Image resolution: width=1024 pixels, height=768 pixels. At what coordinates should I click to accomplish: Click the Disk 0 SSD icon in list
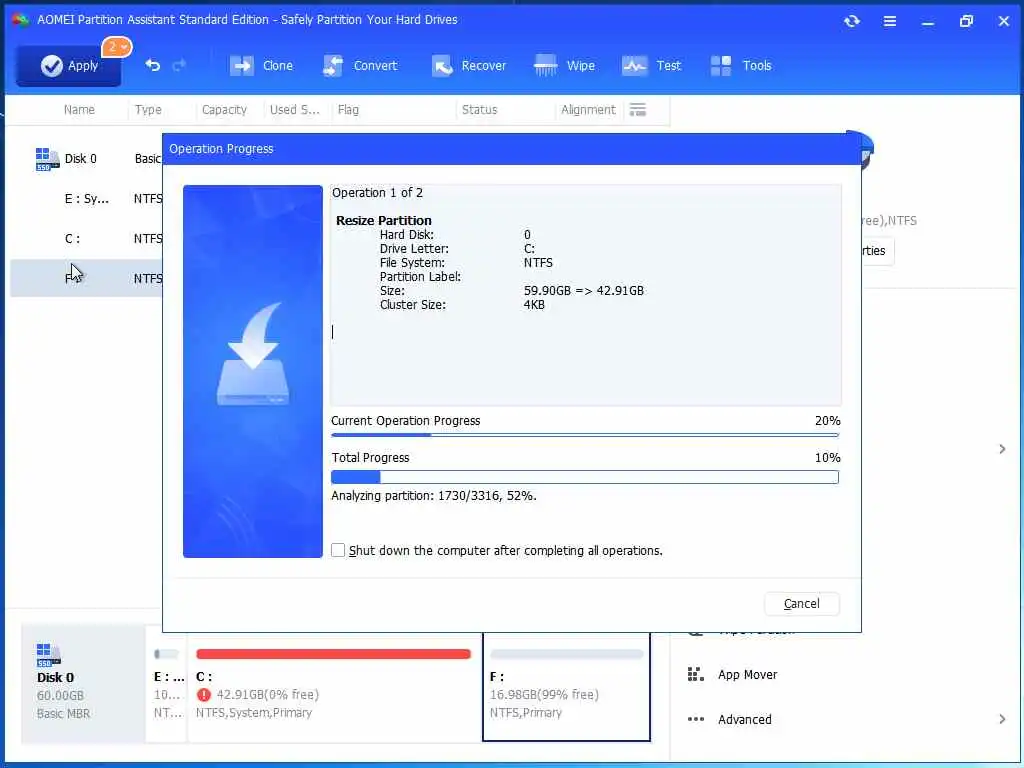pos(46,159)
